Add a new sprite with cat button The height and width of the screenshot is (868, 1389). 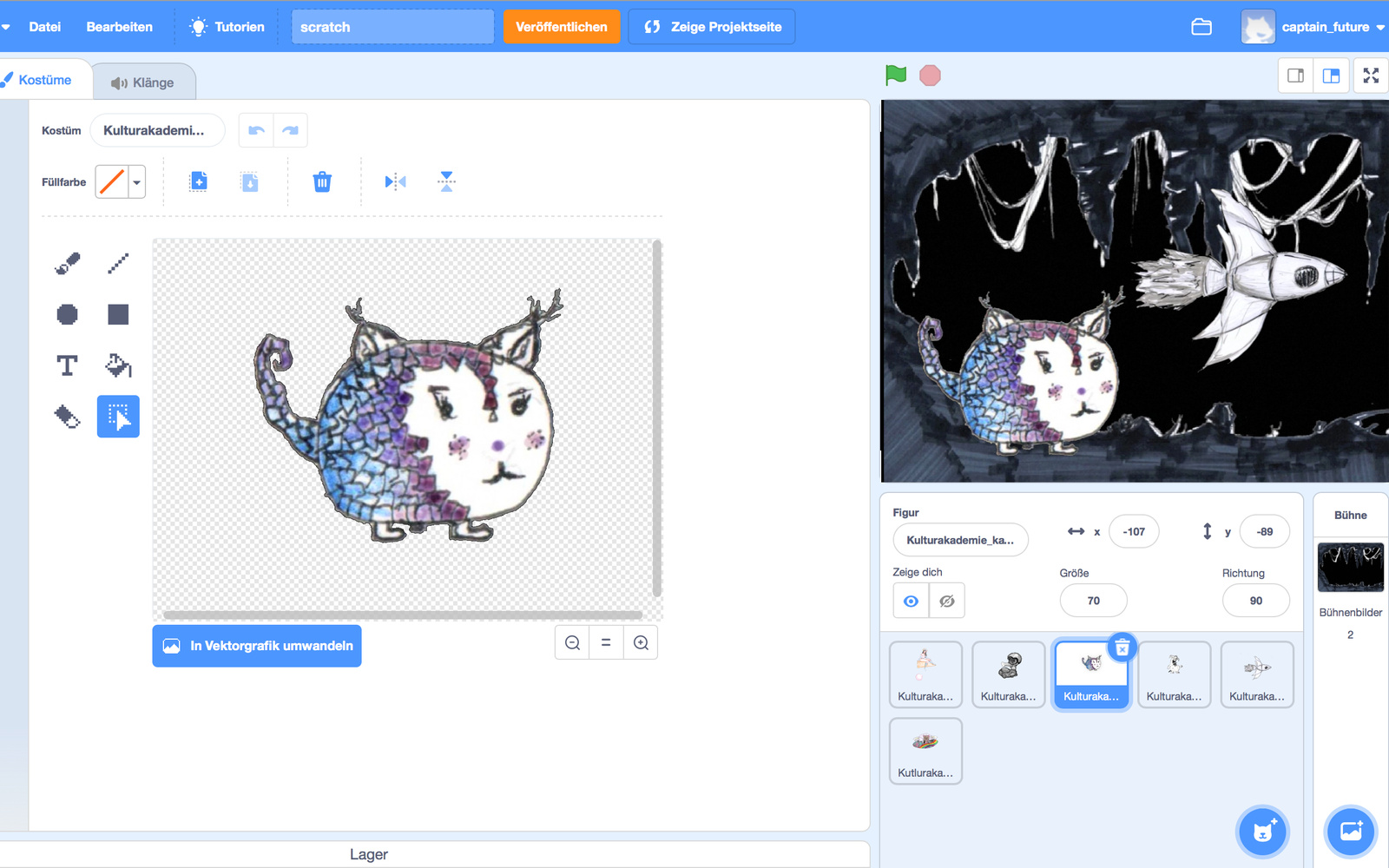click(x=1263, y=832)
